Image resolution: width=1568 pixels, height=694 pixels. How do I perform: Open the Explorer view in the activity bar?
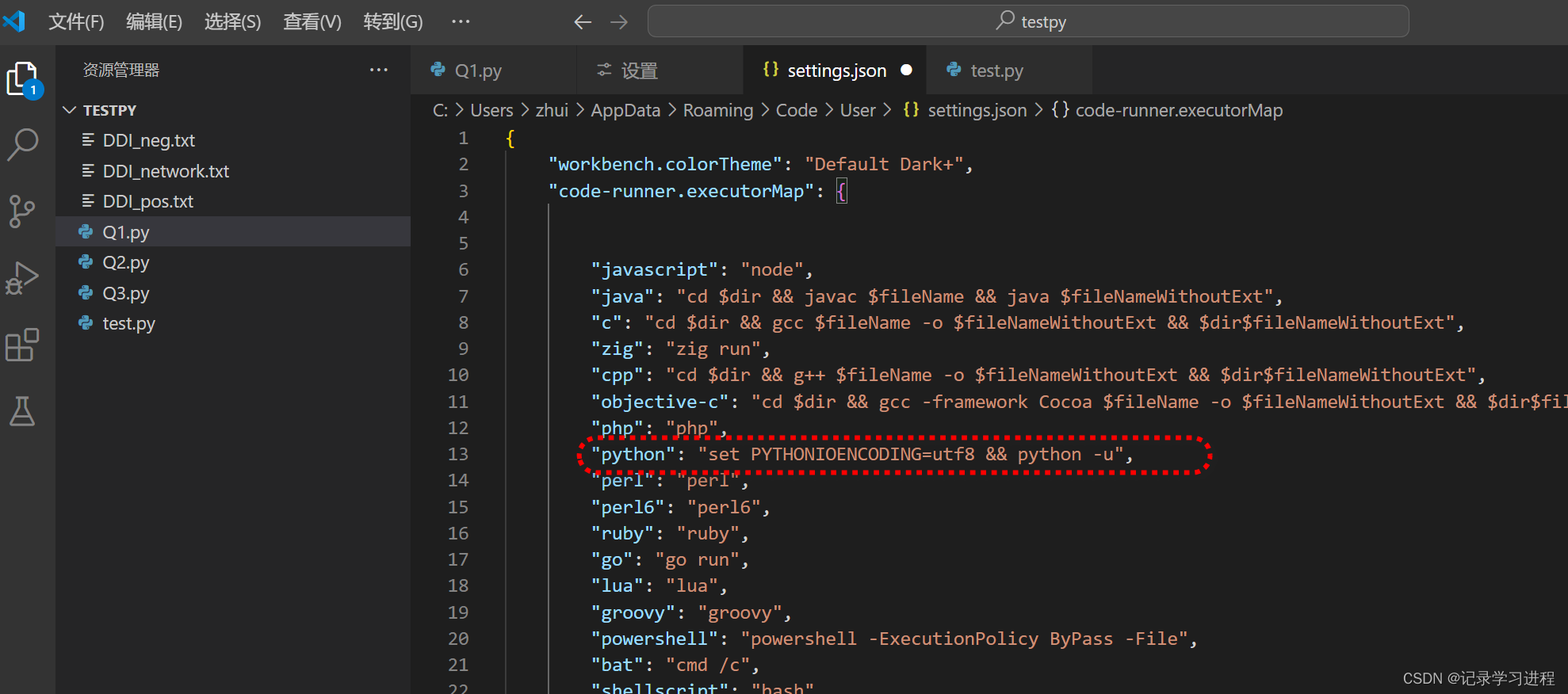pos(23,79)
